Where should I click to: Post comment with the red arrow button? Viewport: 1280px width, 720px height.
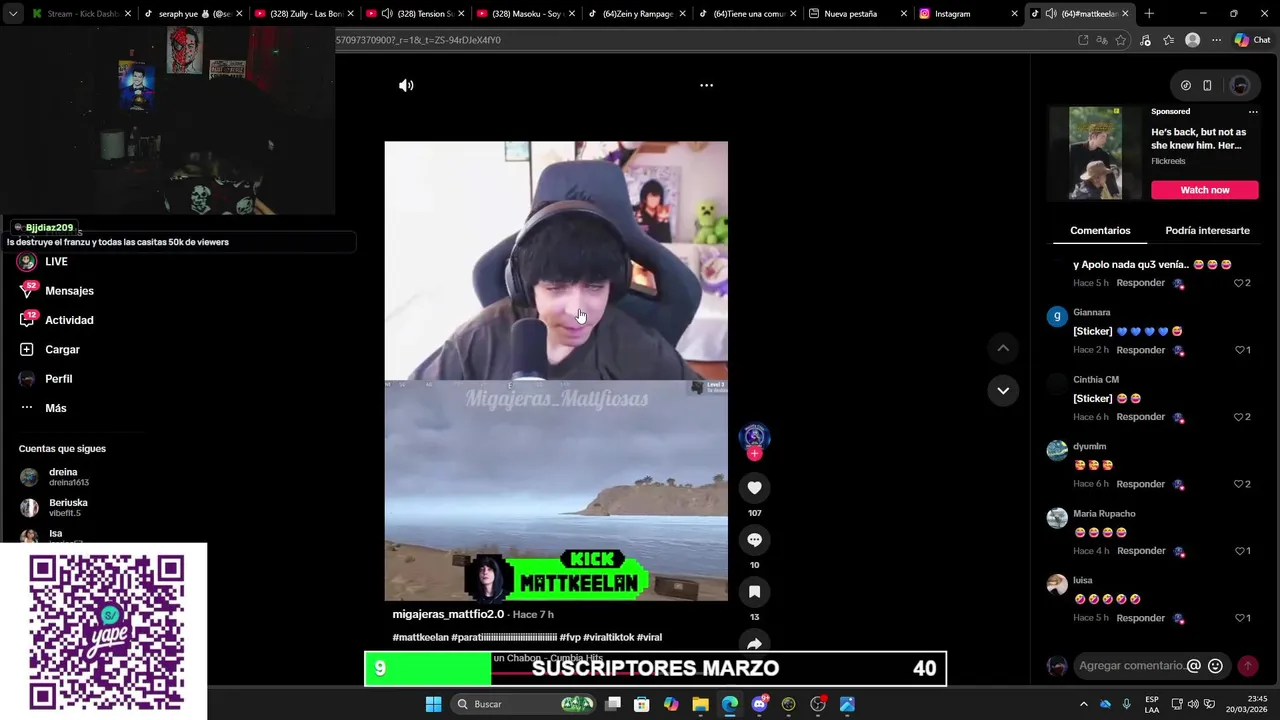1247,666
